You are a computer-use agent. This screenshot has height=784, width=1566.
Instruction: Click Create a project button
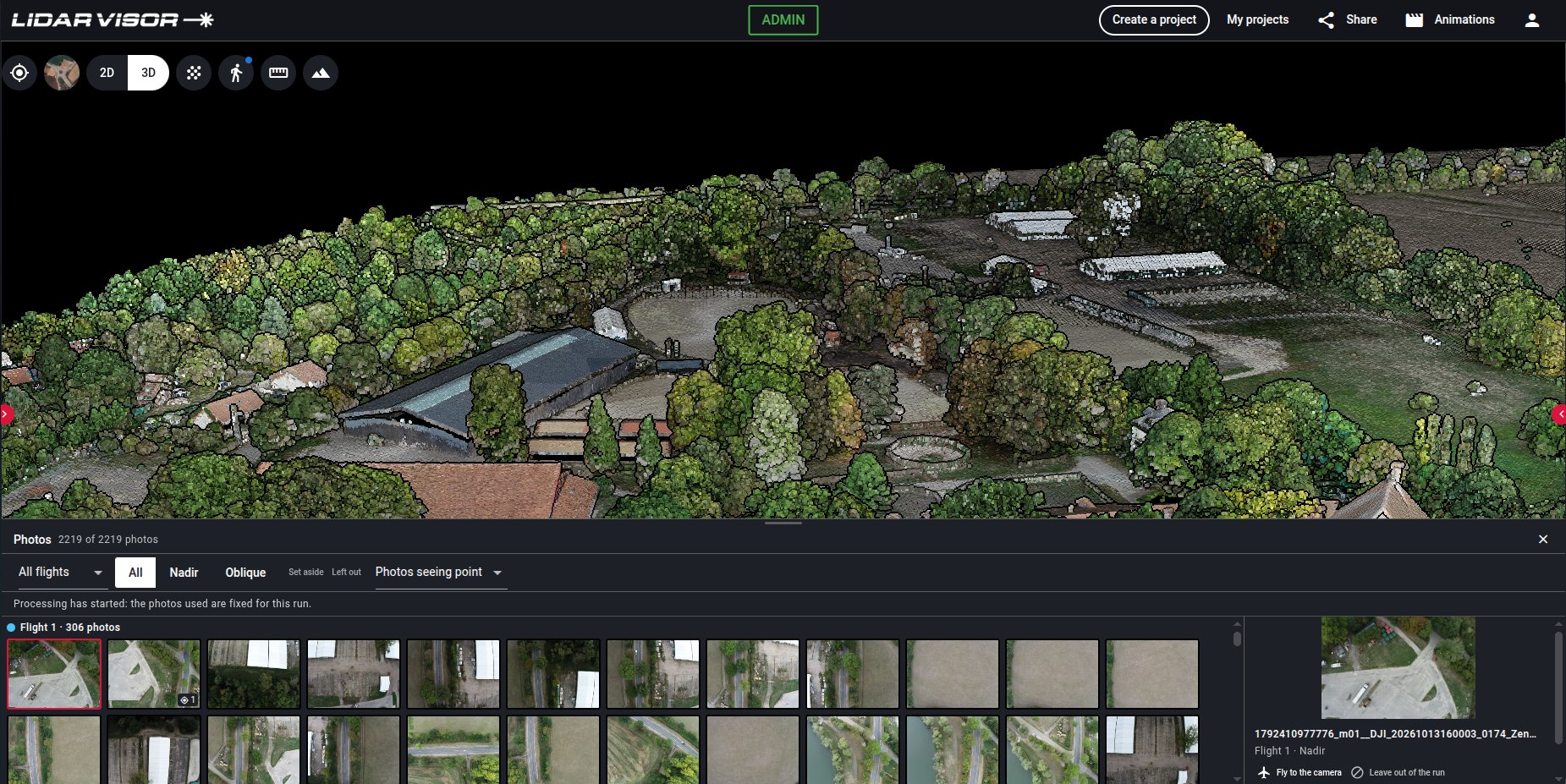1154,19
